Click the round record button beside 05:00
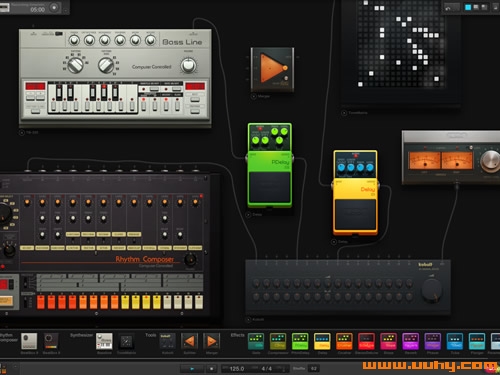The width and height of the screenshot is (500, 375). coord(54,7)
